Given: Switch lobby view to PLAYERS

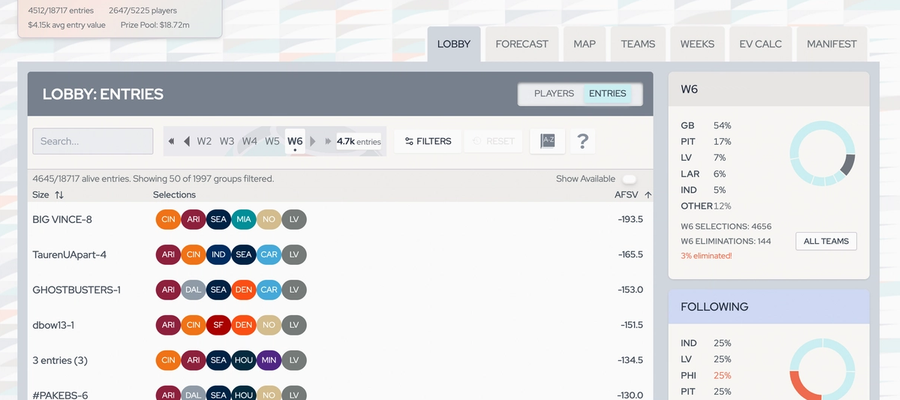Looking at the screenshot, I should click(554, 94).
